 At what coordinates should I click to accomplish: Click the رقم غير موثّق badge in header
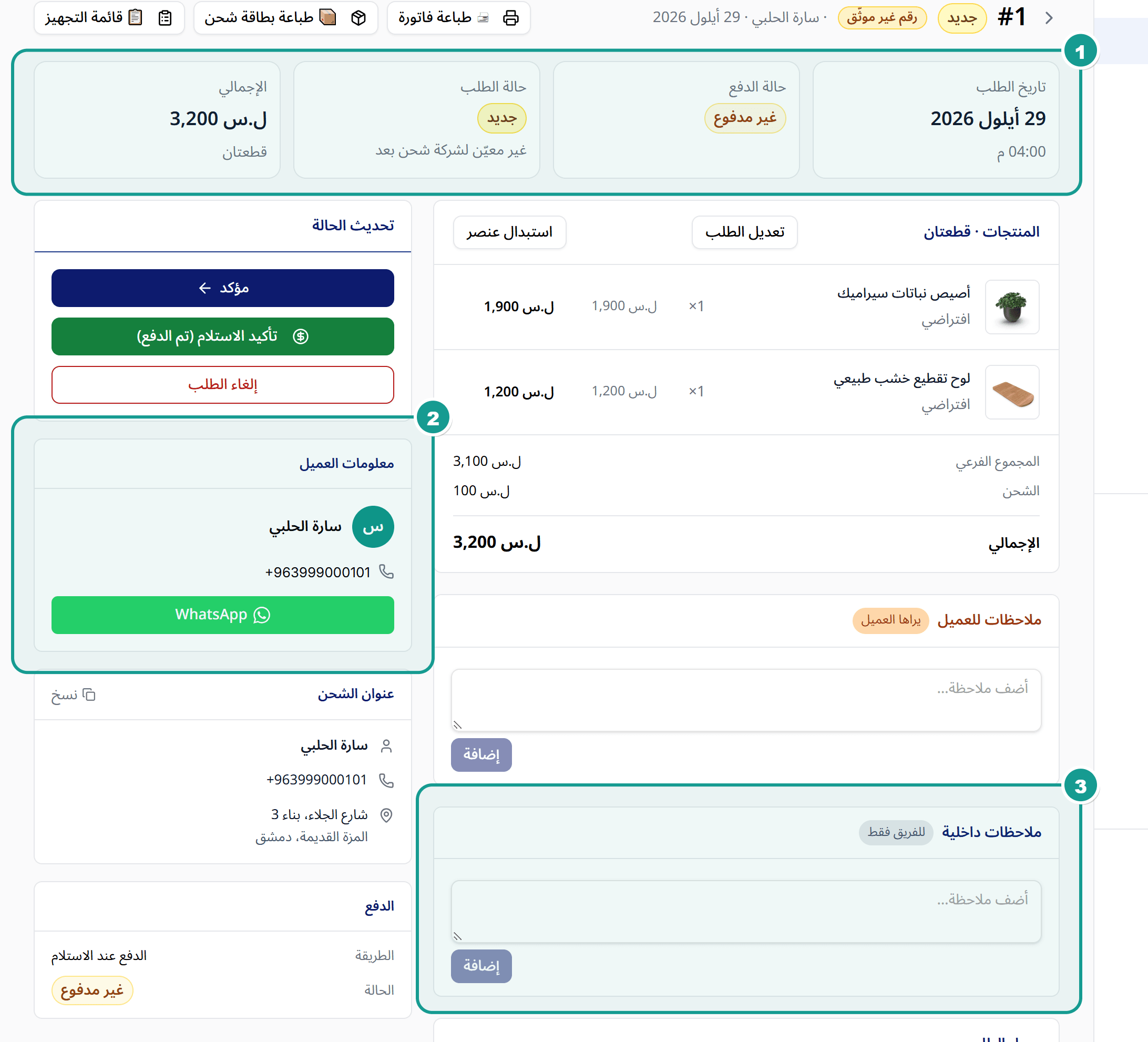(x=882, y=18)
